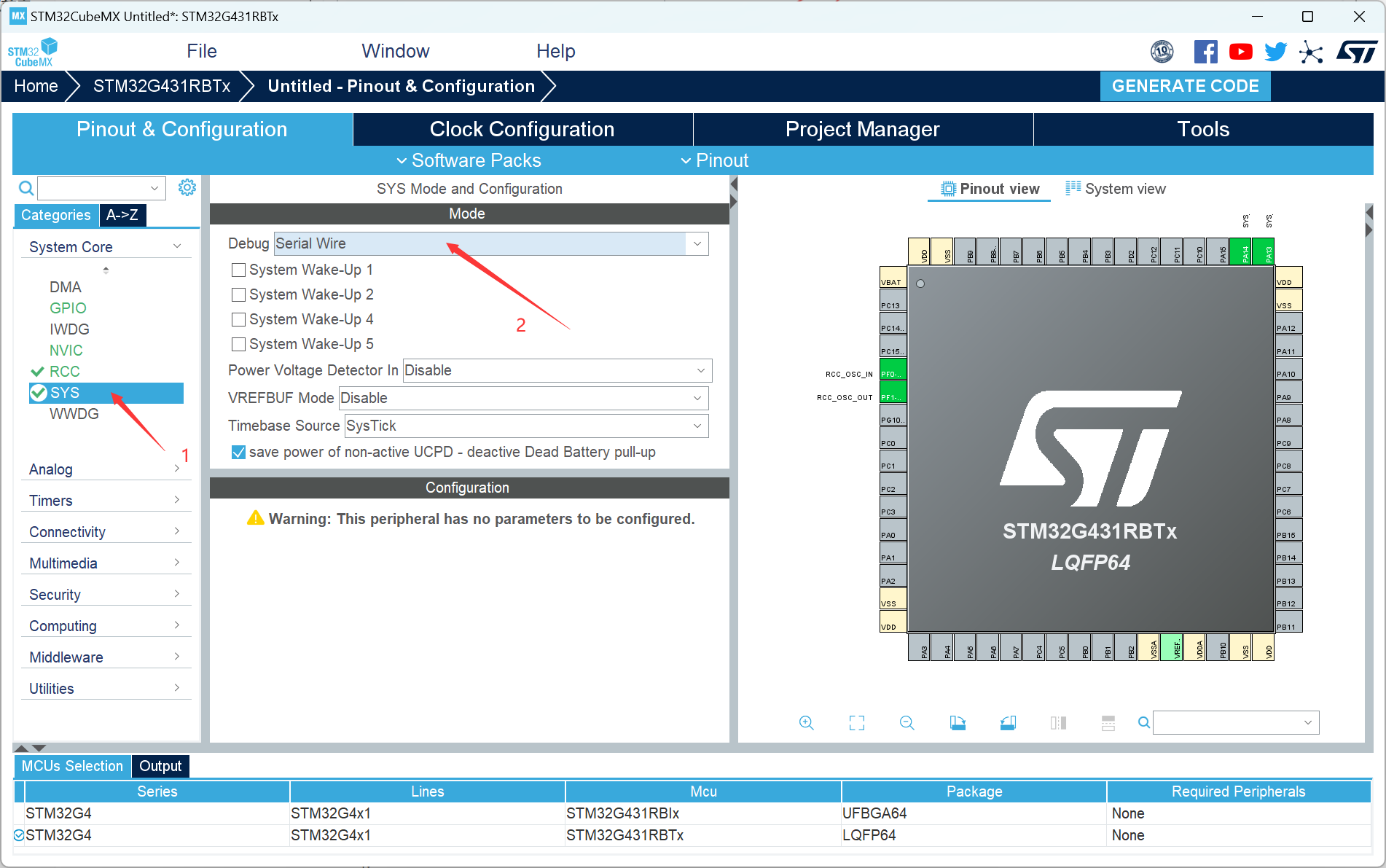This screenshot has height=868, width=1386.
Task: Select the STM32G431RBIx UFBGA64 row
Action: (x=692, y=813)
